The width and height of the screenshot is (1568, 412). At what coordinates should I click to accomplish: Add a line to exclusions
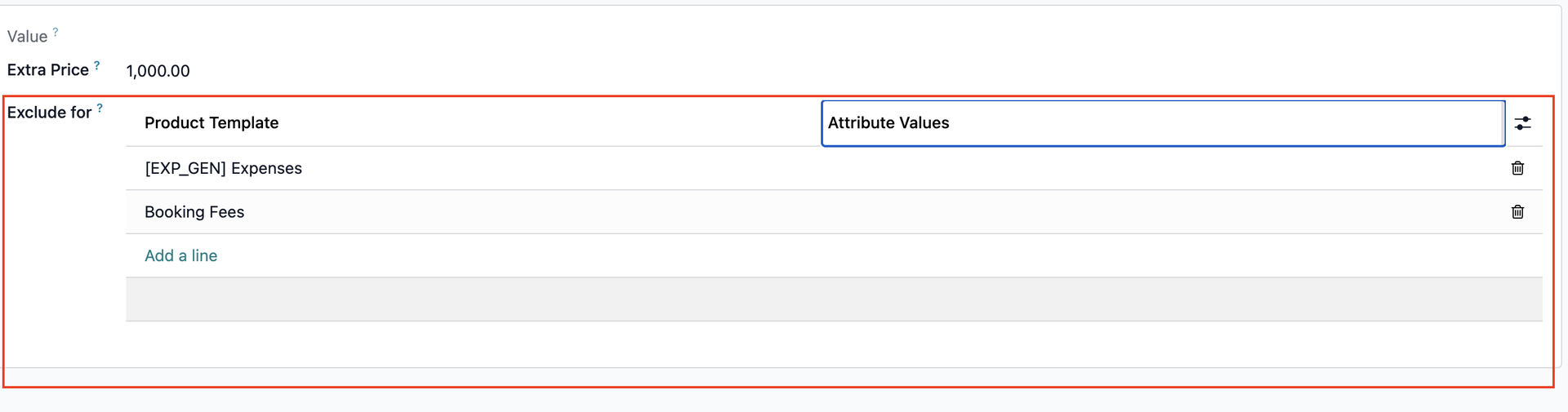180,255
